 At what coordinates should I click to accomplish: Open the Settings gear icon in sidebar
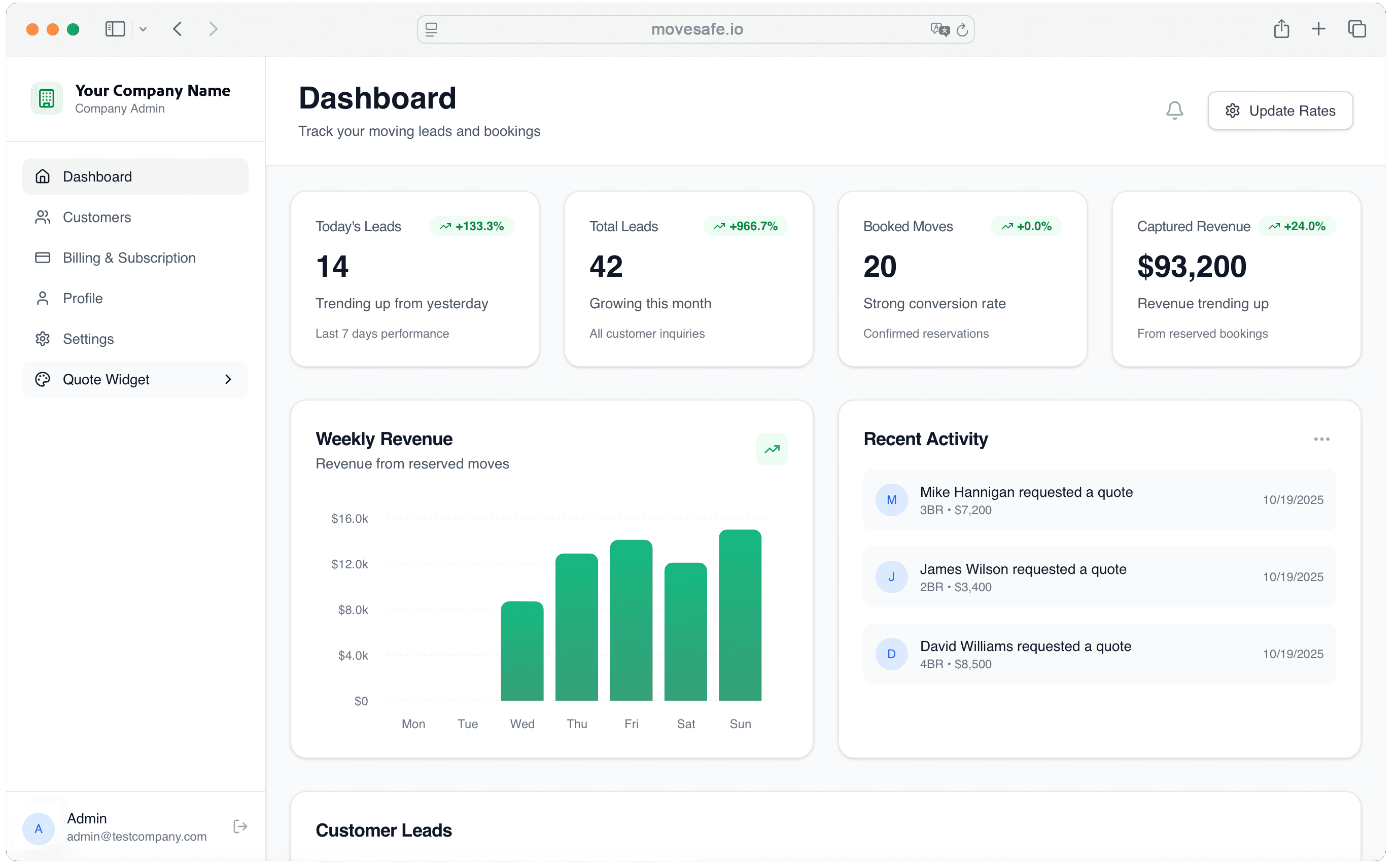pos(43,339)
